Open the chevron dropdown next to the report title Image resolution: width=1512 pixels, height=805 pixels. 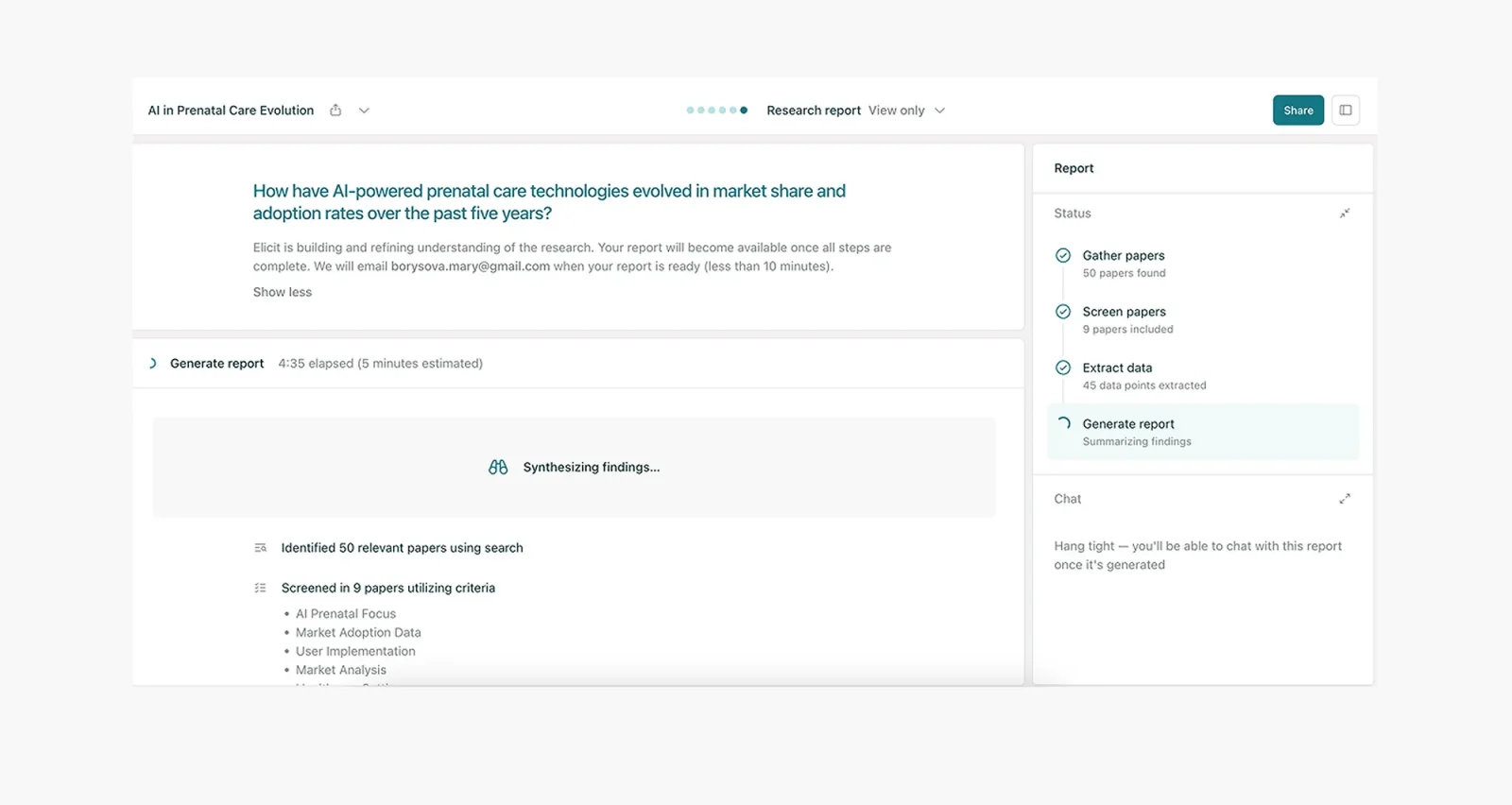click(x=364, y=111)
